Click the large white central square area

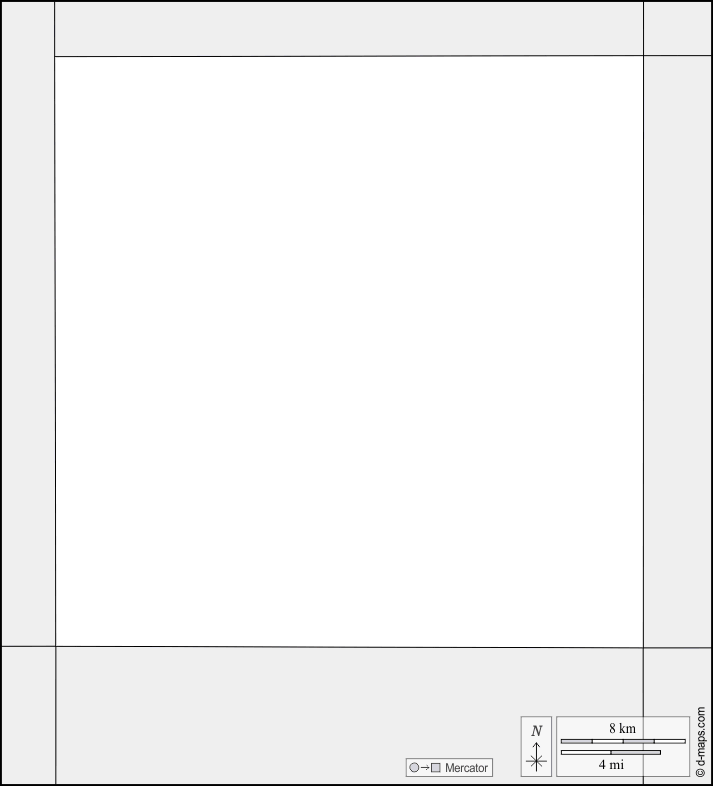click(349, 351)
